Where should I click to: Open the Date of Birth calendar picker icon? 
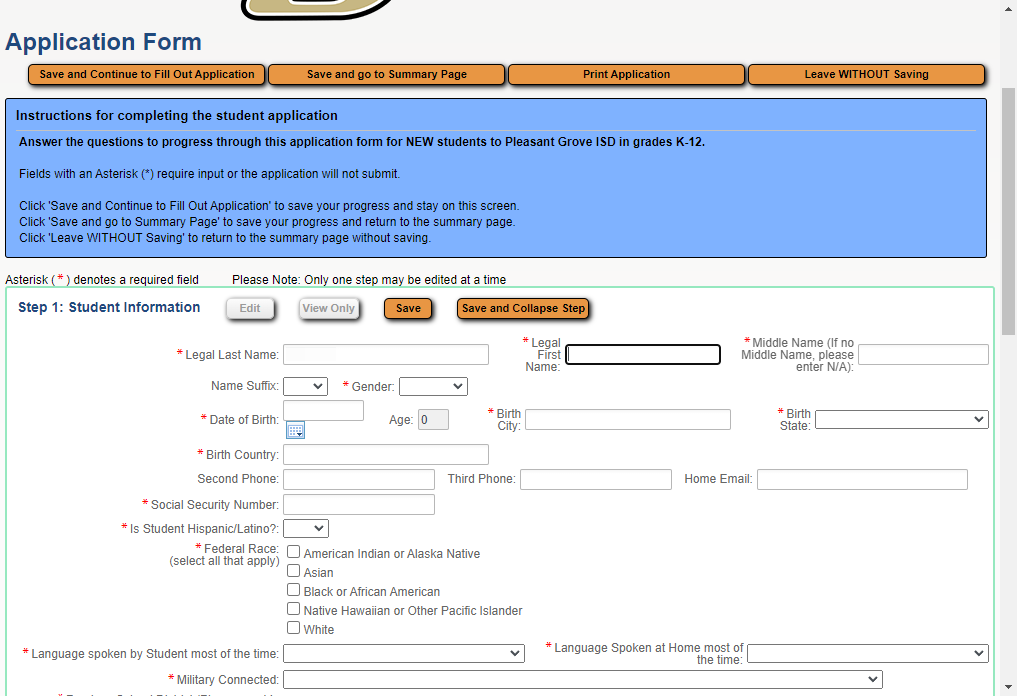[295, 430]
